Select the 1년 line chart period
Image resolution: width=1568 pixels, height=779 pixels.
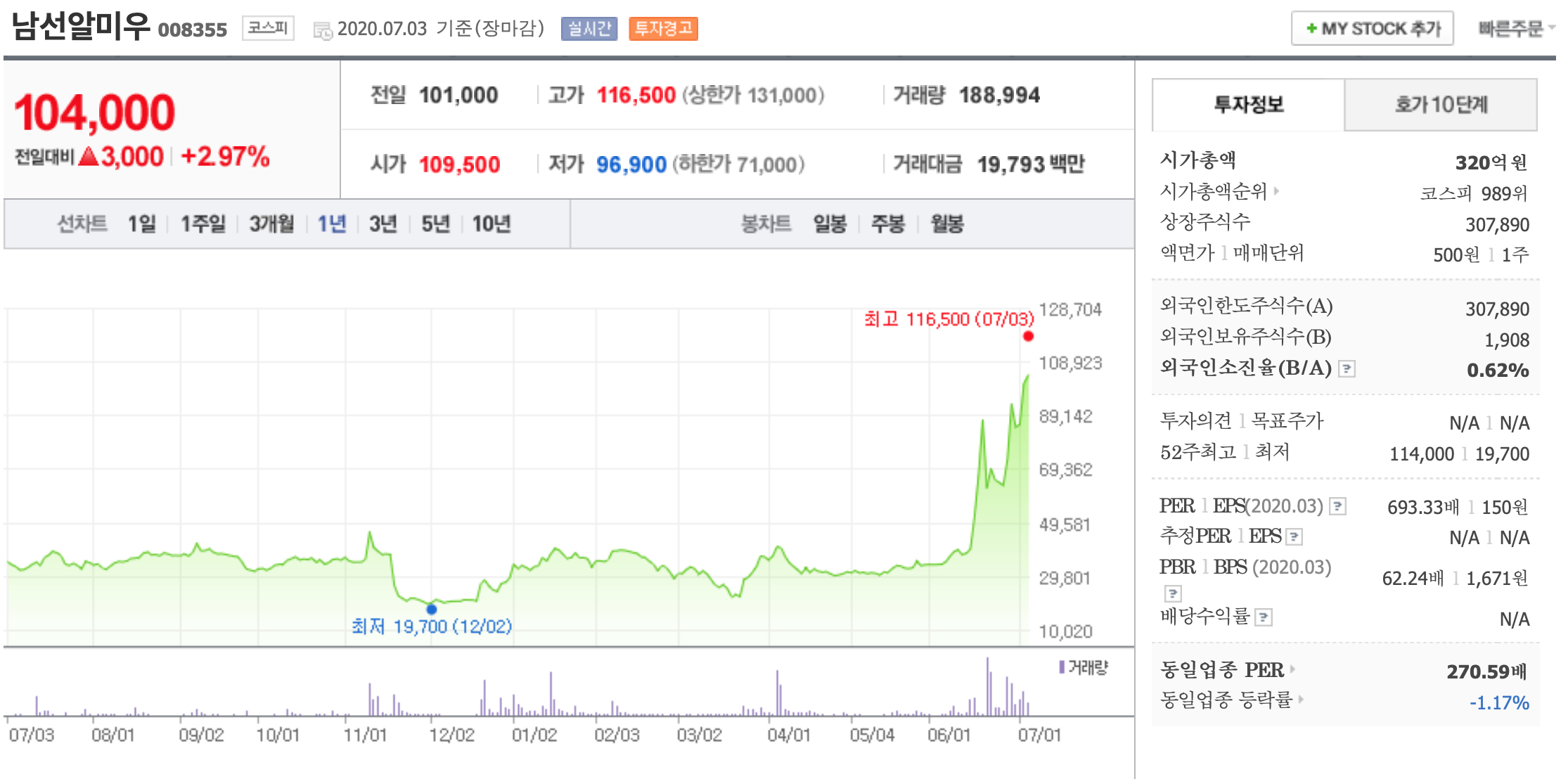332,224
